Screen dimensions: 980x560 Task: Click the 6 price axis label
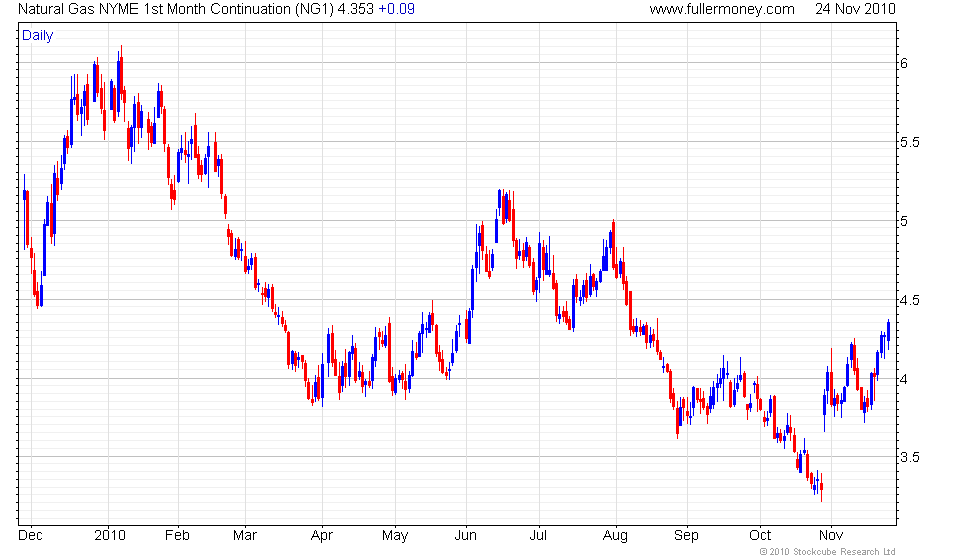click(904, 63)
